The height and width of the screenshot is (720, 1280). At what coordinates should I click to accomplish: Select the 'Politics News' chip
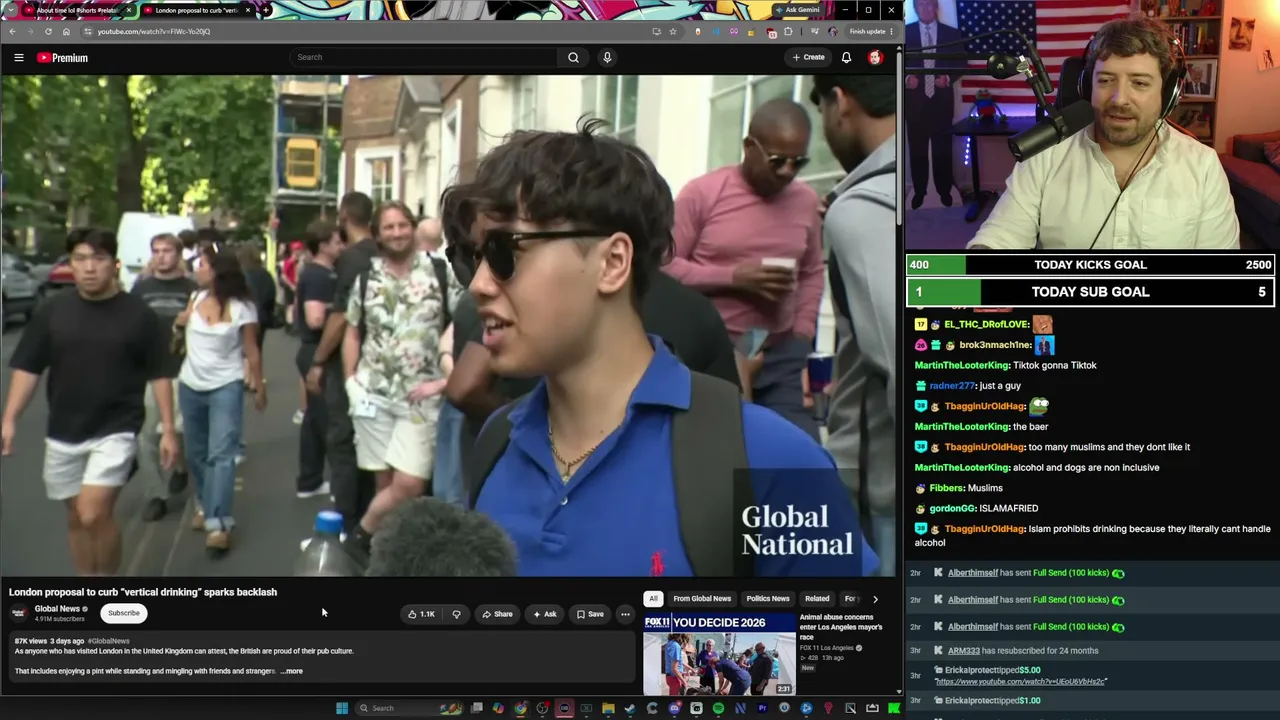(x=768, y=599)
